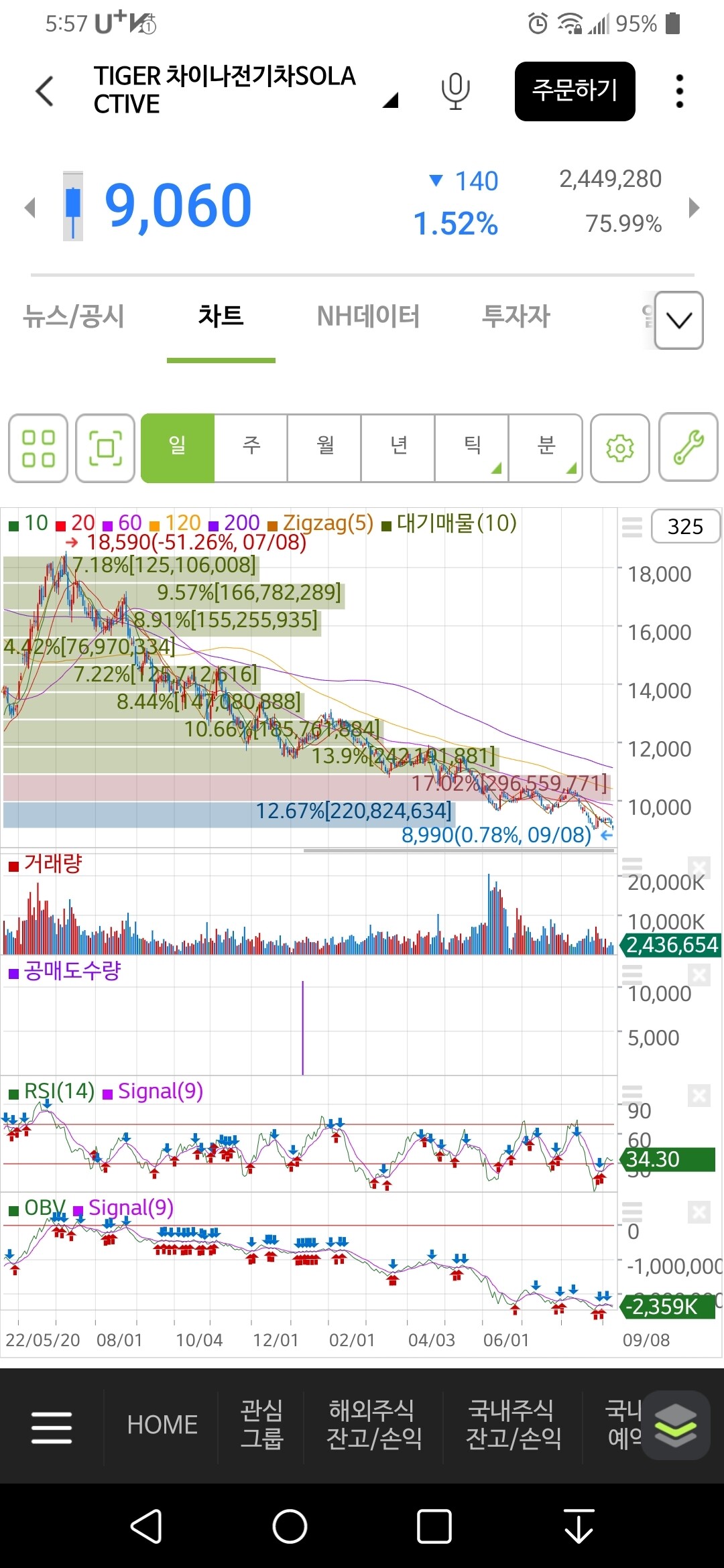Open the chart tools wrench icon
The height and width of the screenshot is (1568, 724).
click(x=688, y=448)
